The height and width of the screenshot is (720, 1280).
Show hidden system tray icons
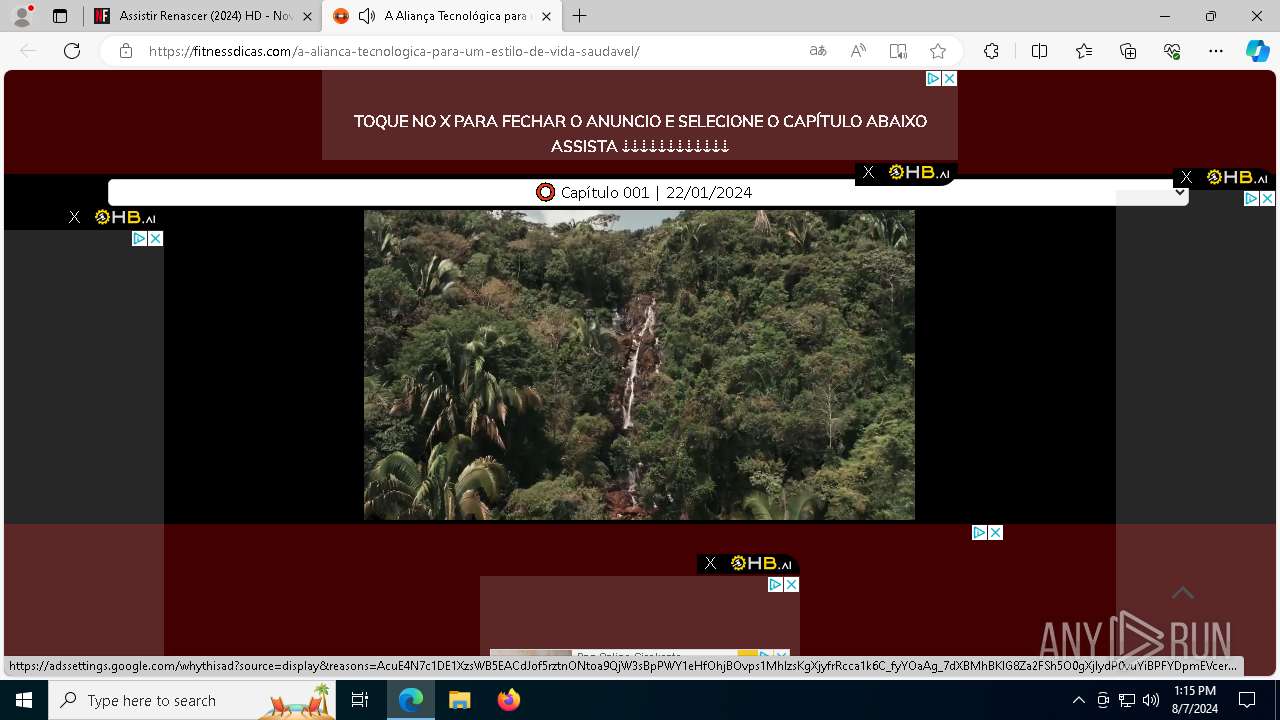[1078, 700]
